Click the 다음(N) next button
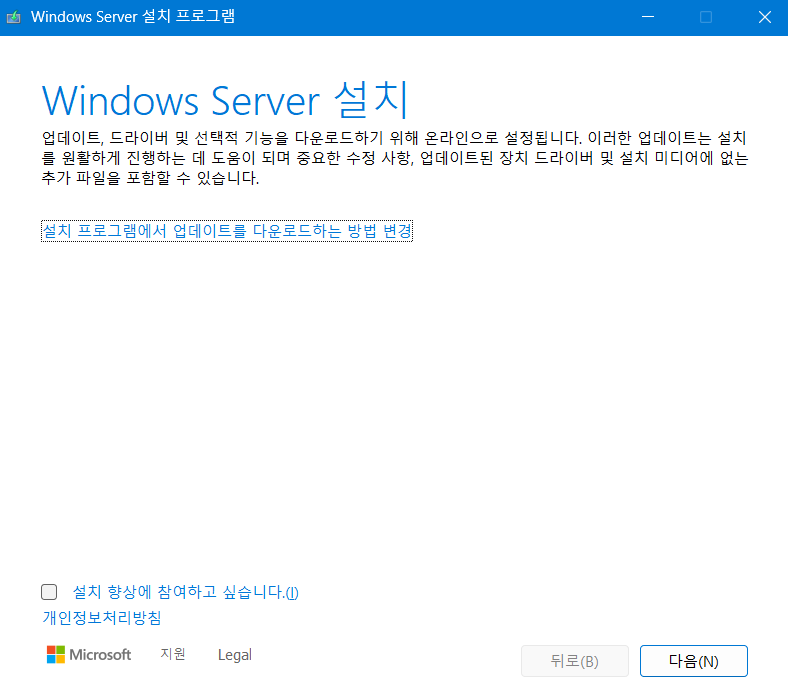Image resolution: width=788 pixels, height=697 pixels. (694, 661)
